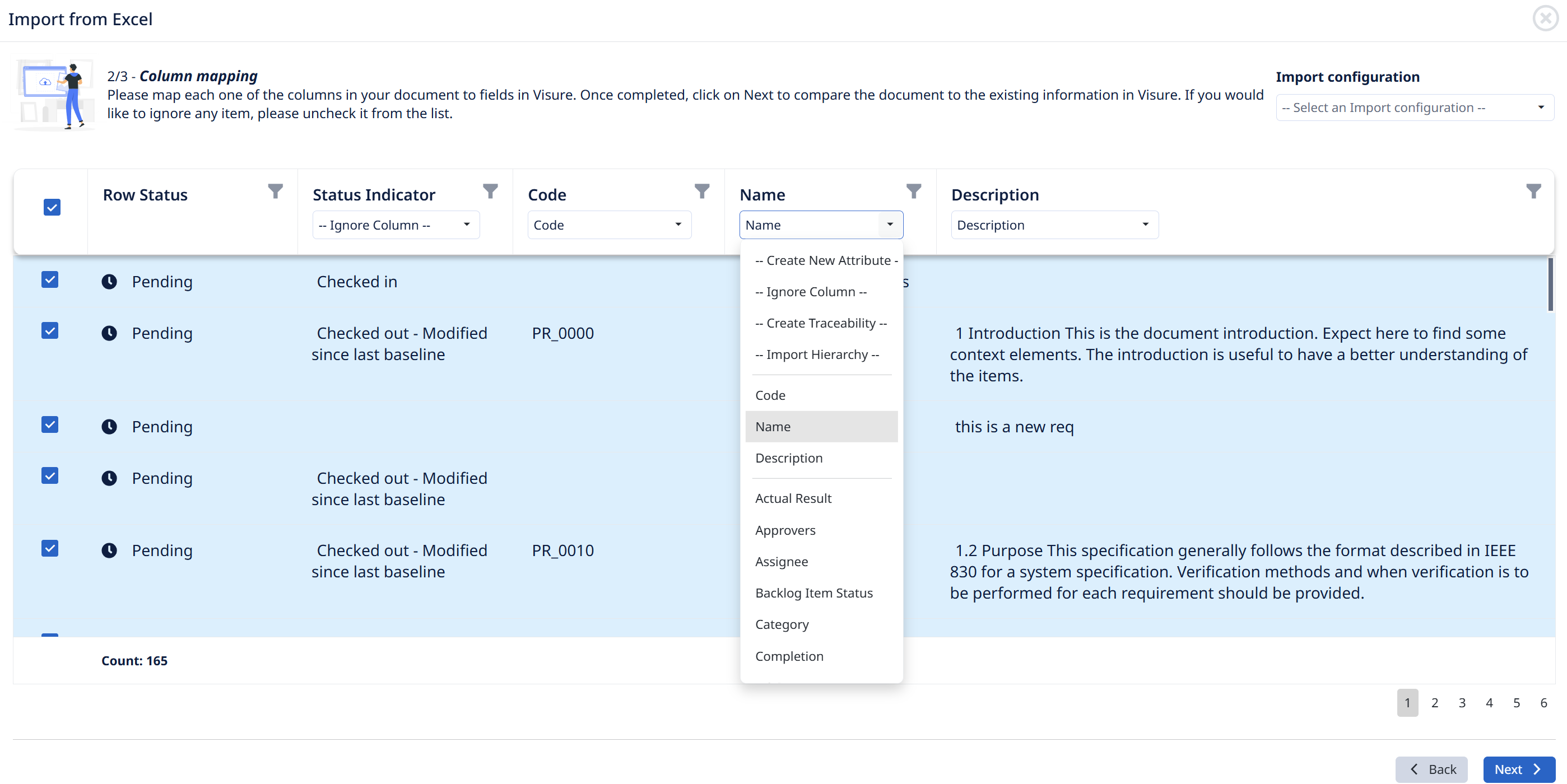1567x784 pixels.
Task: Close the Import from Excel dialog
Action: click(x=1545, y=18)
